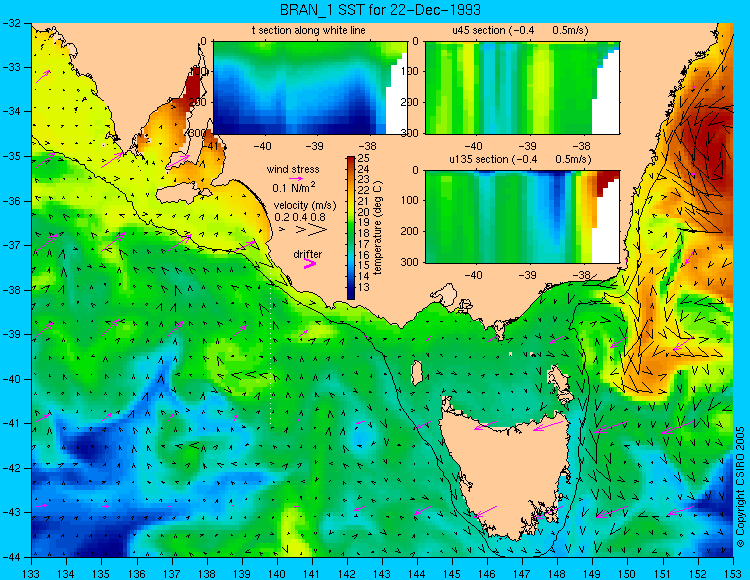750x580 pixels.
Task: Click the "25" tick on the color bar
Action: point(364,159)
